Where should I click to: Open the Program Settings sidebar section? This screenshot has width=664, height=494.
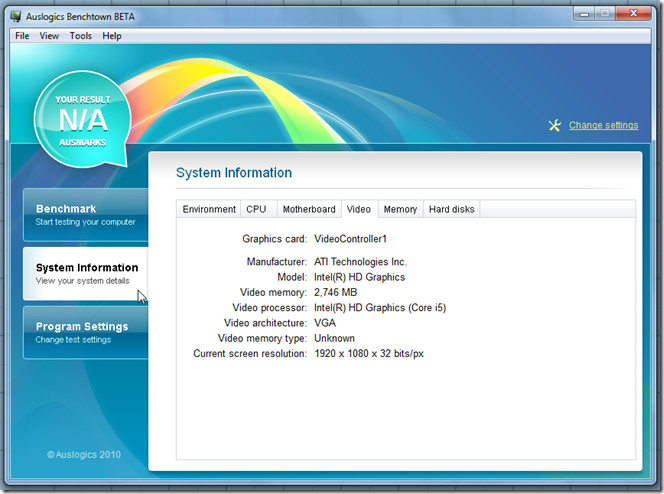click(x=86, y=332)
